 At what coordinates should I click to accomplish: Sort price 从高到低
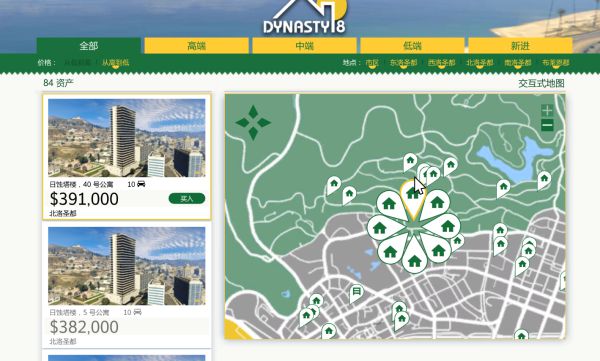pyautogui.click(x=115, y=63)
